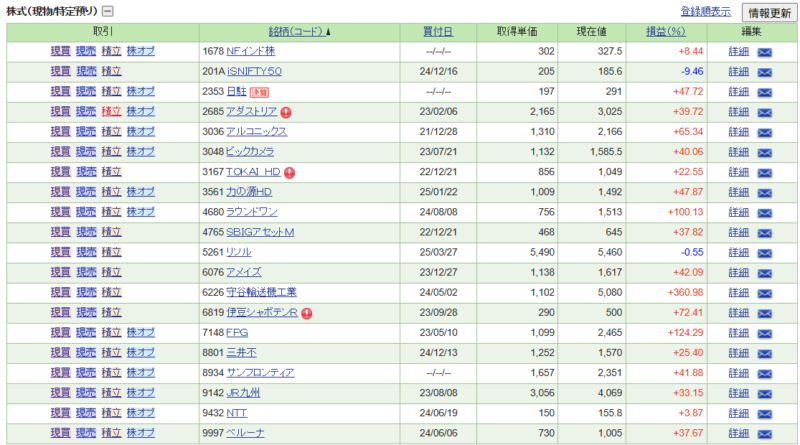Open 詳細 for 8934 サンフロンティア
The height and width of the screenshot is (445, 800).
point(738,373)
